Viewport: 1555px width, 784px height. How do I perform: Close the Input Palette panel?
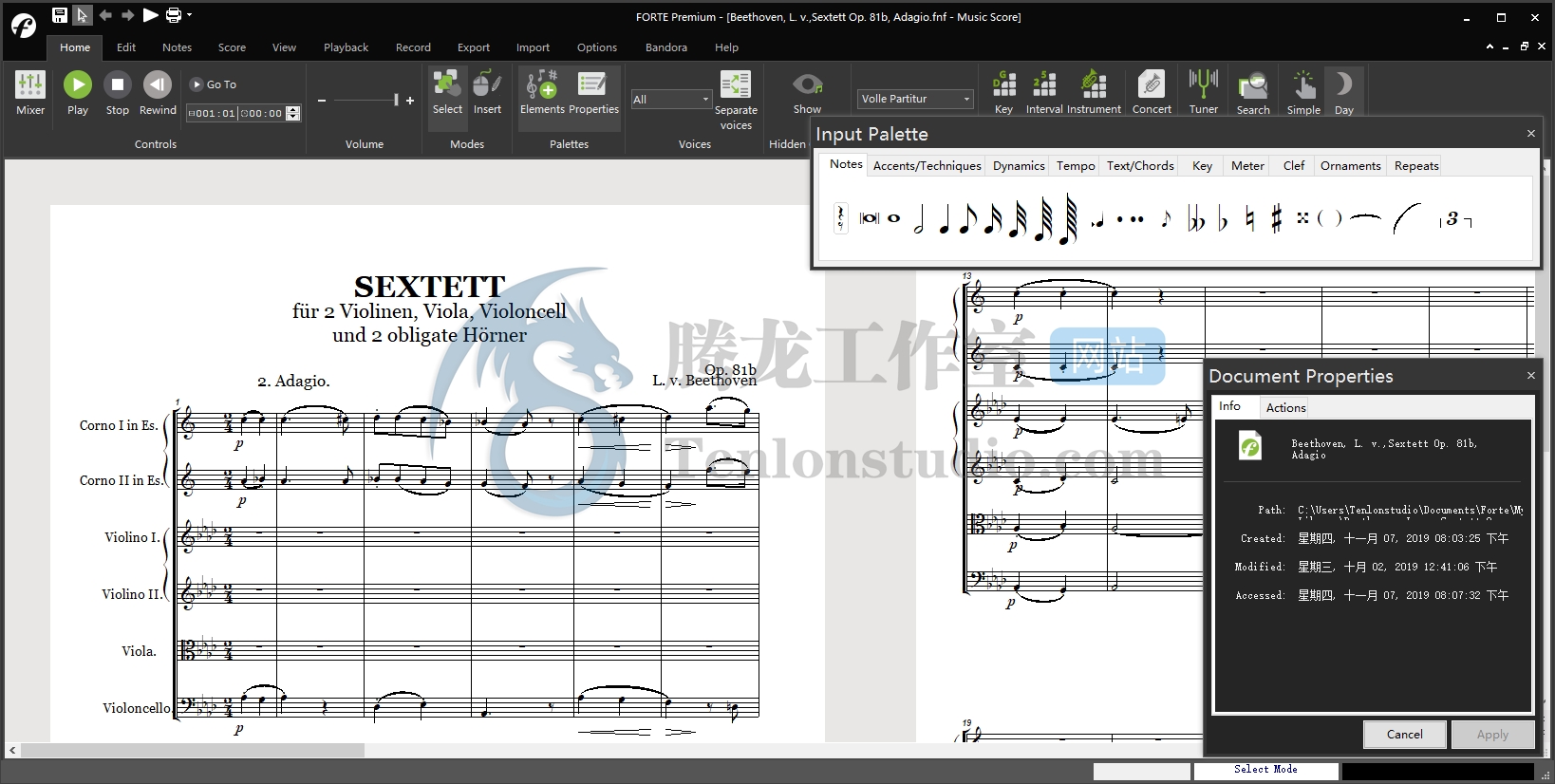(x=1530, y=134)
